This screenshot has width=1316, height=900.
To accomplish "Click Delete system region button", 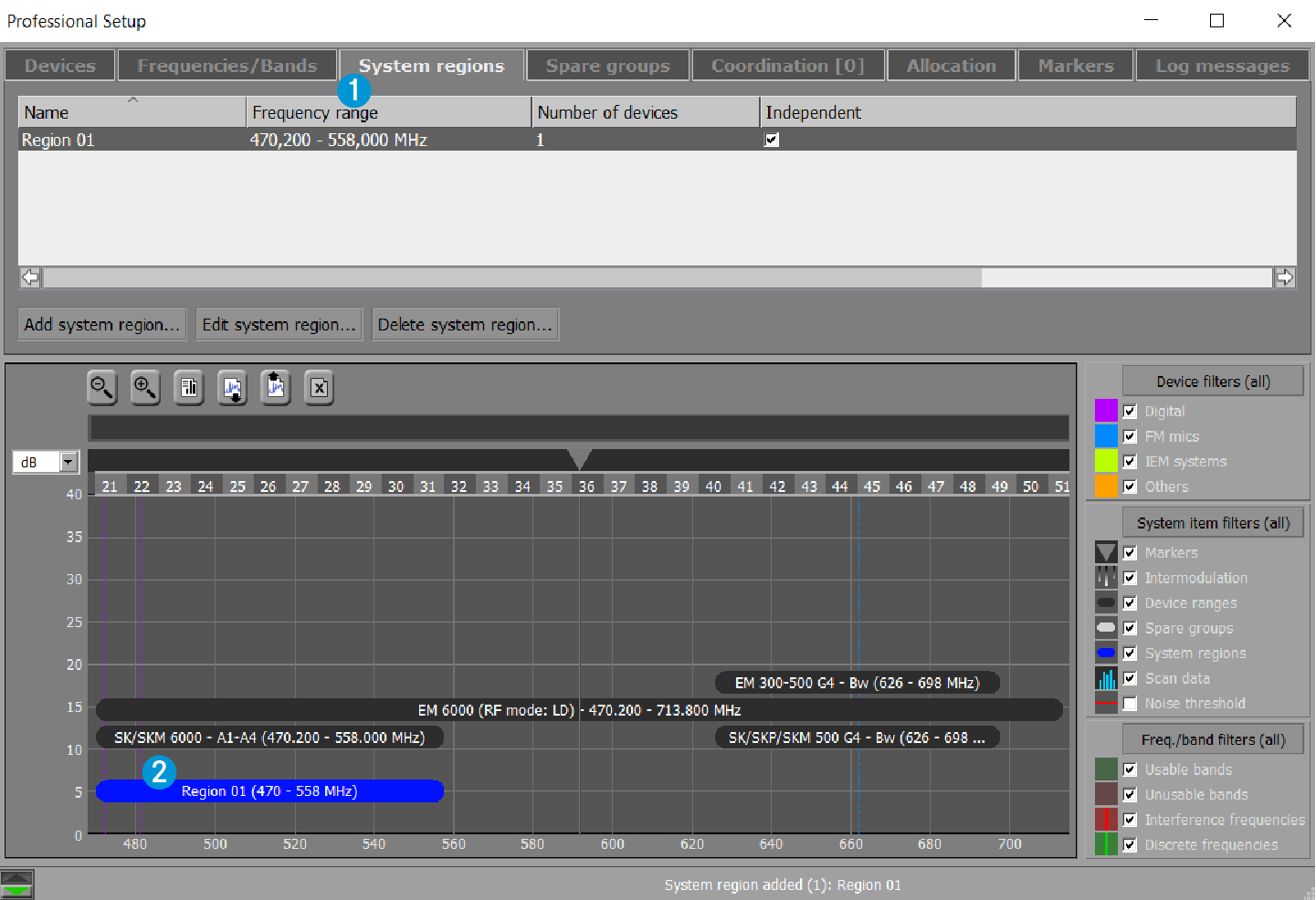I will (x=466, y=324).
